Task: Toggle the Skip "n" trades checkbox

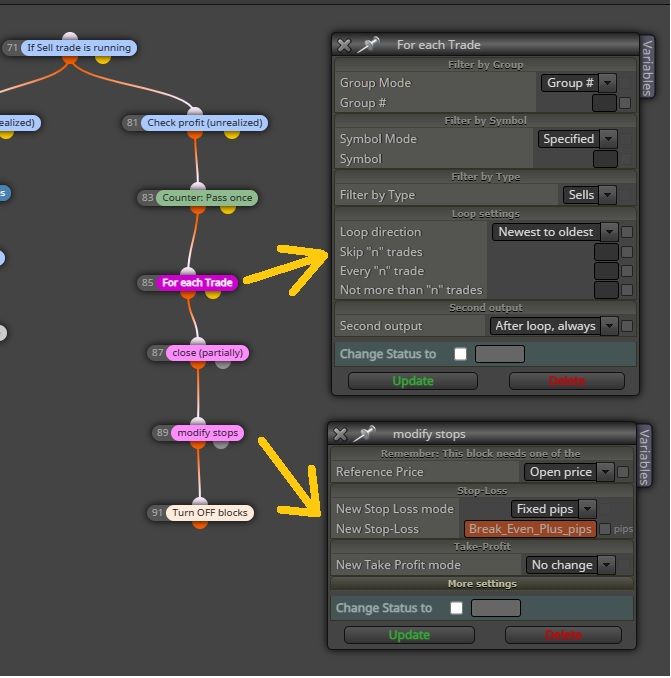Action: 627,252
